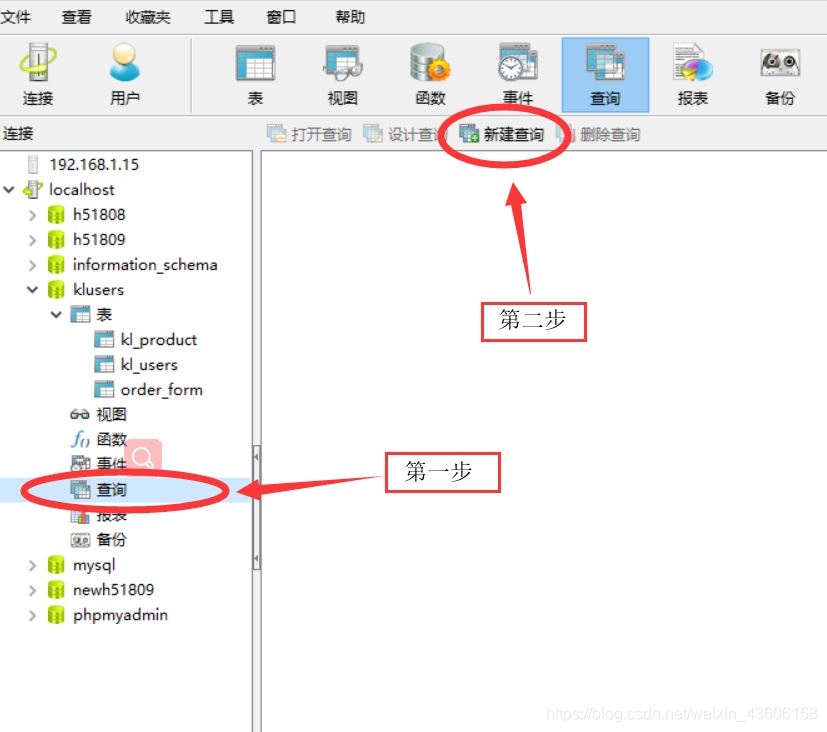Open the 视图 (Views) toolbar icon
Image resolution: width=827 pixels, height=732 pixels.
point(342,73)
